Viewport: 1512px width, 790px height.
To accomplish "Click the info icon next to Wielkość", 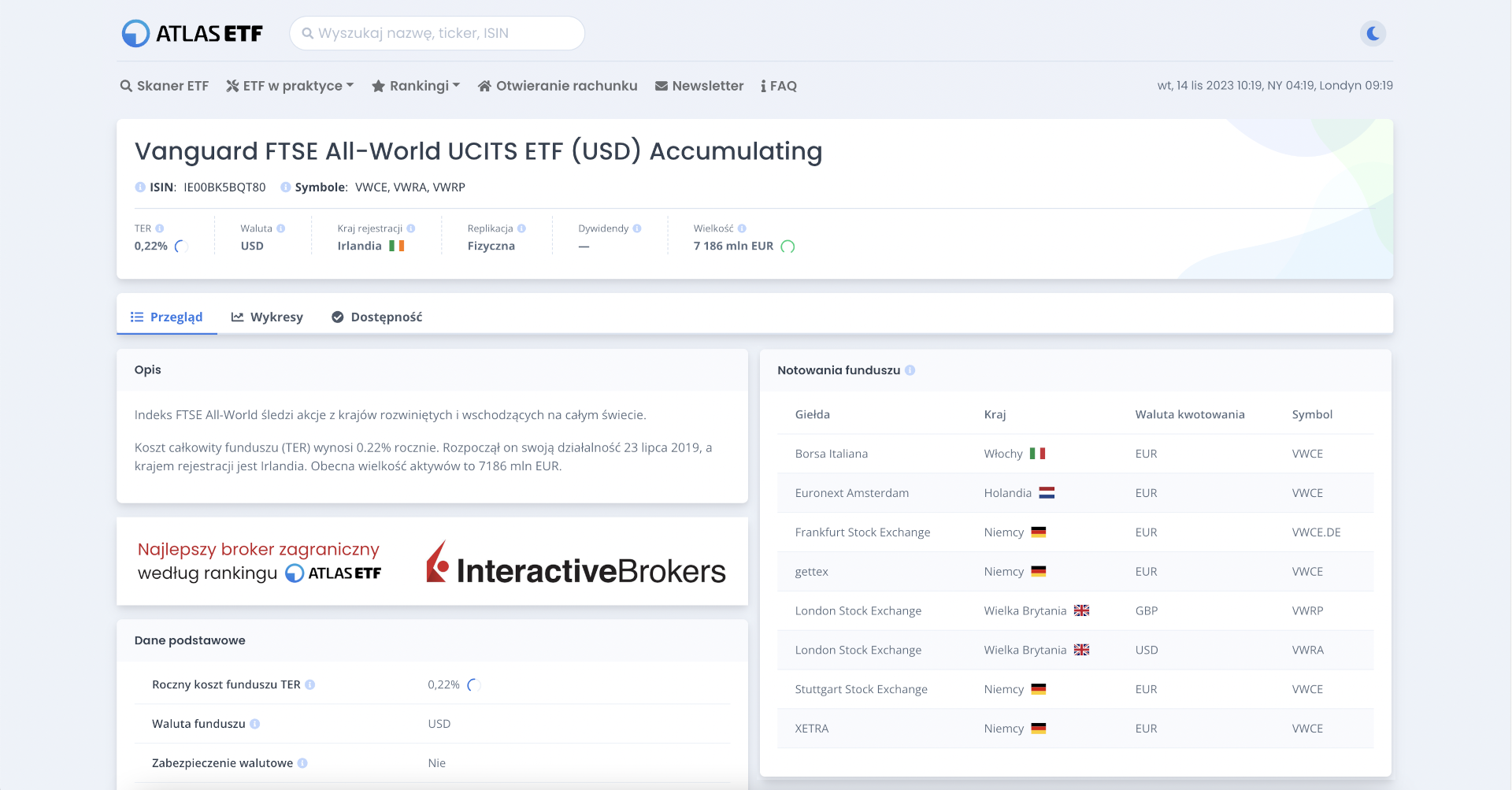I will (742, 228).
